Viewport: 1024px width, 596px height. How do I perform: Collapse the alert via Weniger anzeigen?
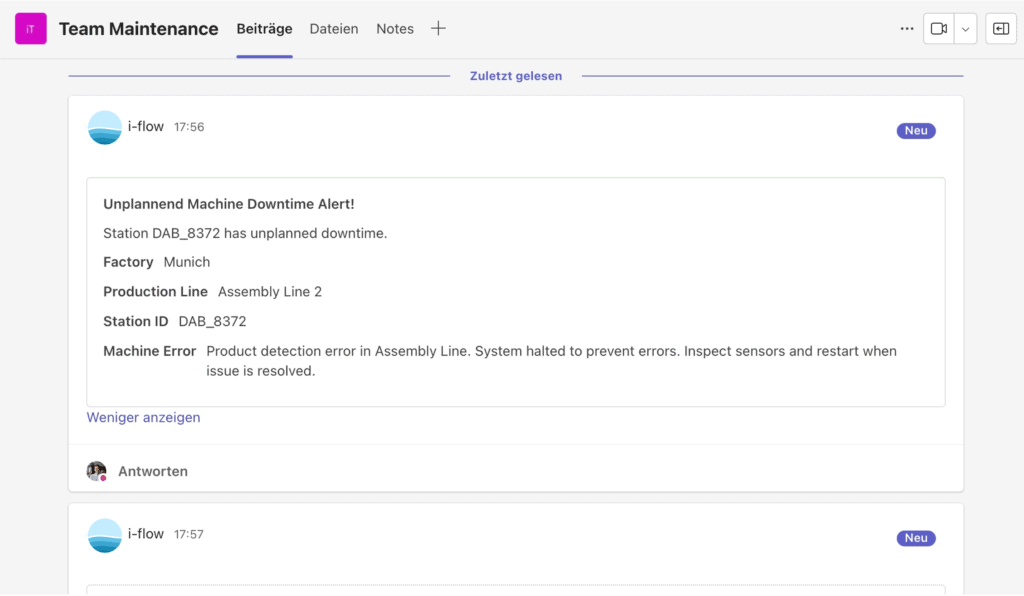pyautogui.click(x=143, y=417)
